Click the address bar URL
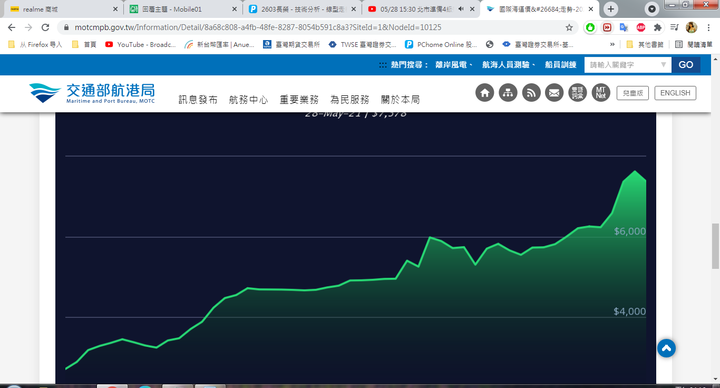The image size is (720, 388). (258, 28)
